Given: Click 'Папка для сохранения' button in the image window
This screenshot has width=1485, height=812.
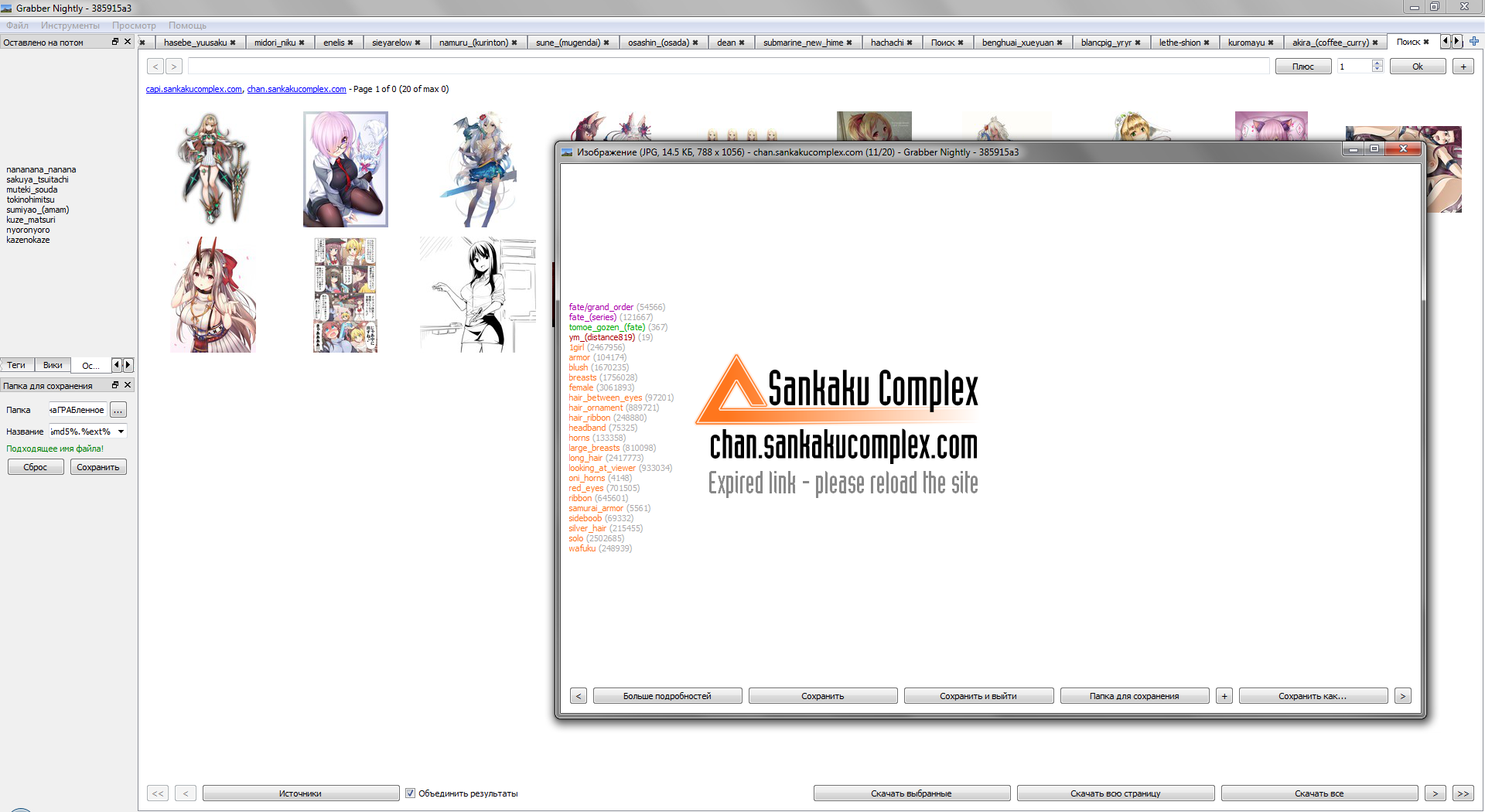Looking at the screenshot, I should coord(1135,696).
